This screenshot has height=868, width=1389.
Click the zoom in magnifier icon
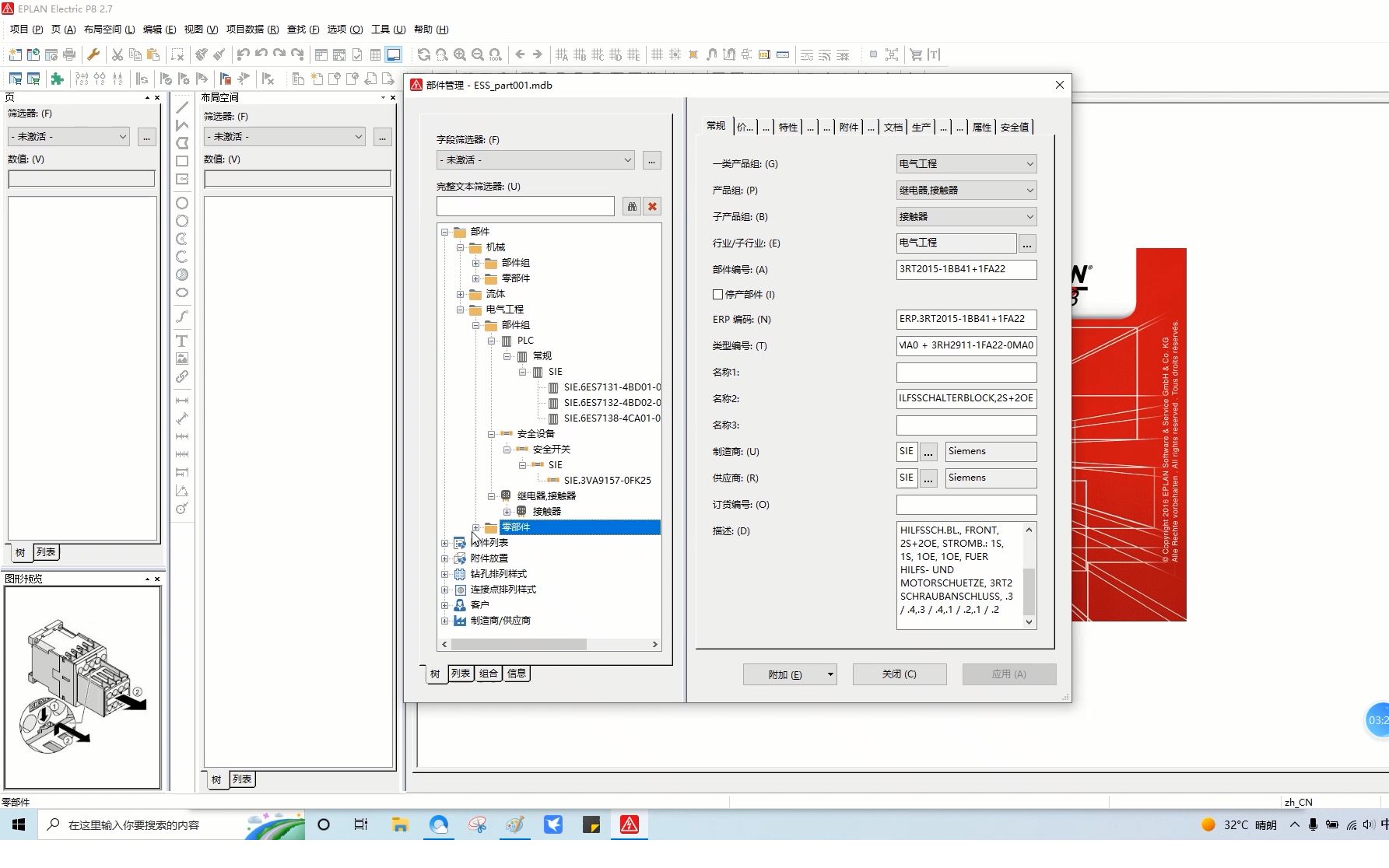click(x=460, y=54)
